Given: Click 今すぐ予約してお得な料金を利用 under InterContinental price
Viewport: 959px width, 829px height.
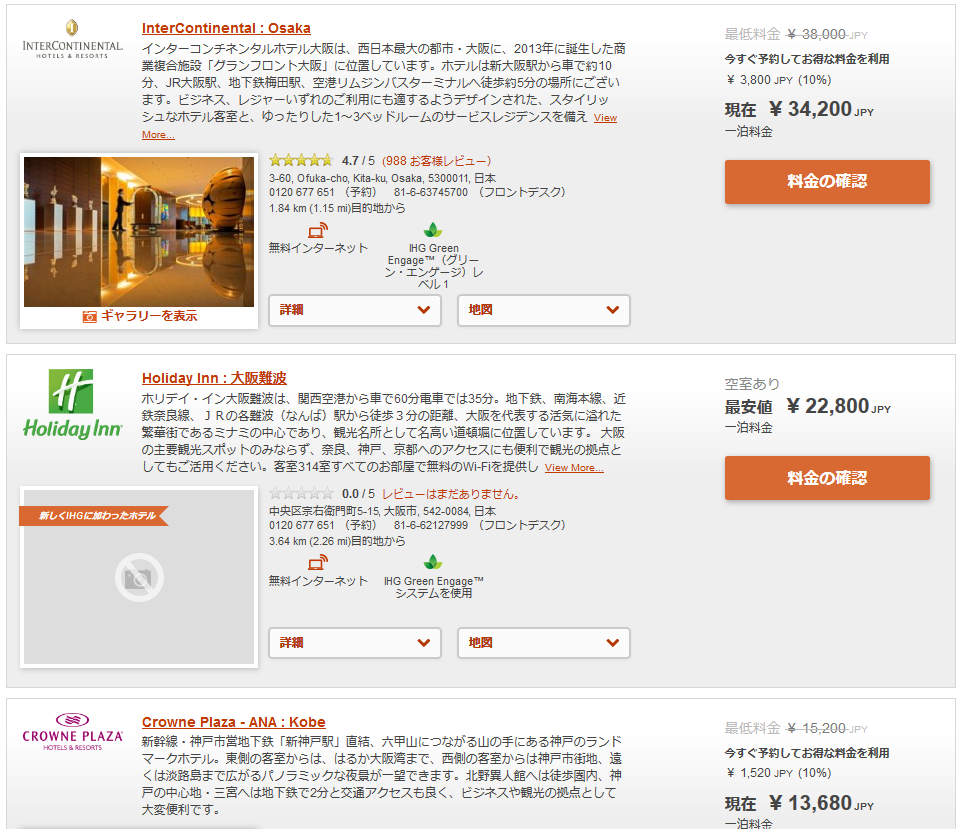Looking at the screenshot, I should (807, 59).
